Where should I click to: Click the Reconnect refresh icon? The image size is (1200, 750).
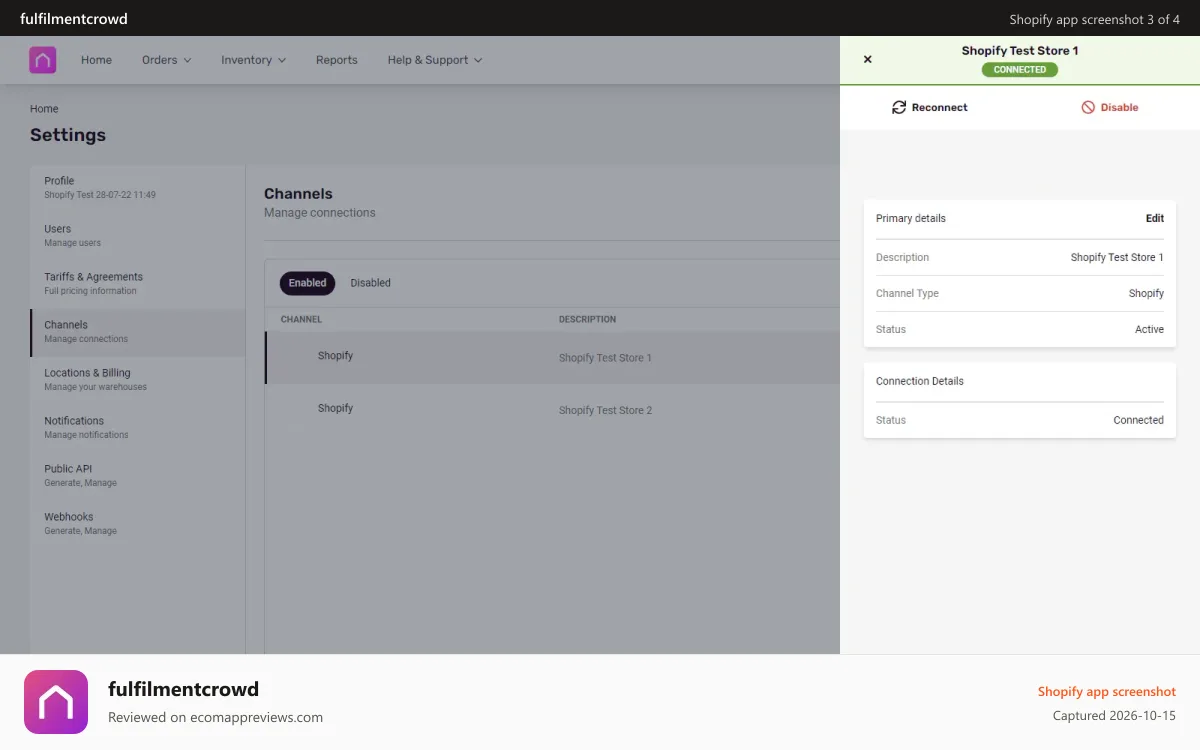(899, 107)
